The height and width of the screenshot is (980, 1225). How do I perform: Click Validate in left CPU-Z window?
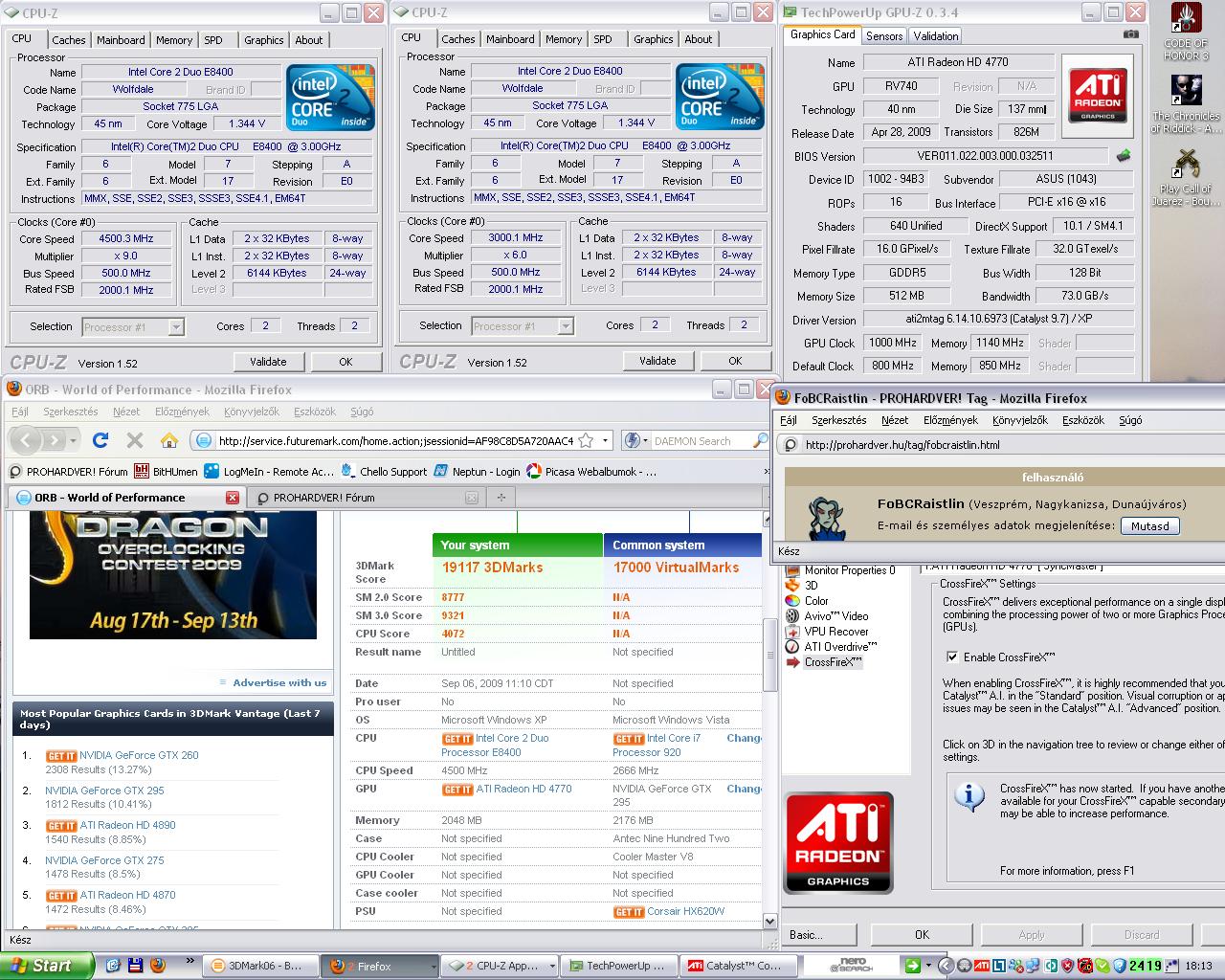pos(268,362)
